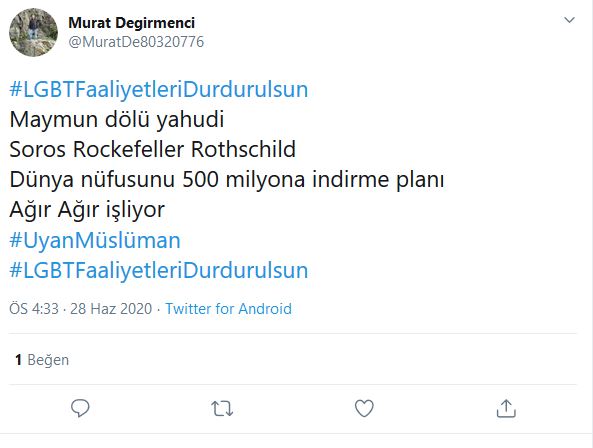Click the share upload icon
593x448 pixels.
[x=506, y=408]
